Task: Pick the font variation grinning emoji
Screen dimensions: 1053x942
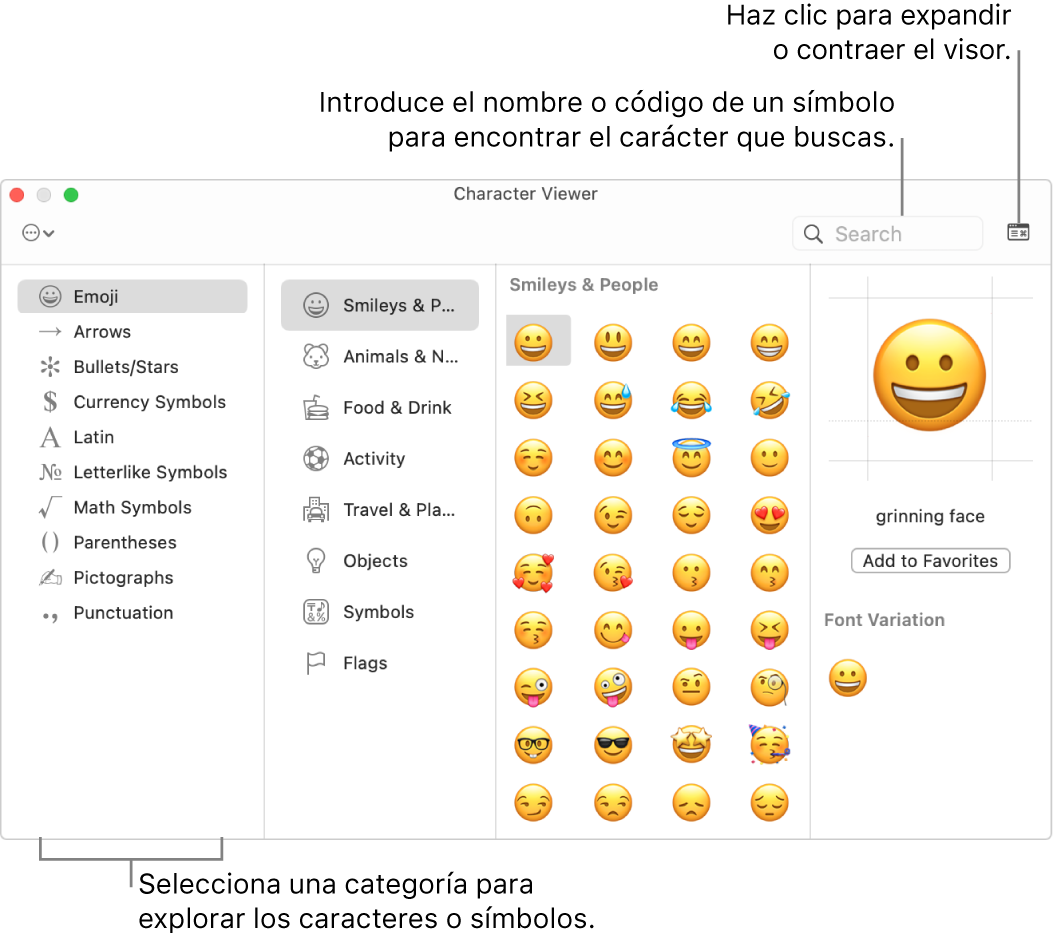Action: [848, 678]
